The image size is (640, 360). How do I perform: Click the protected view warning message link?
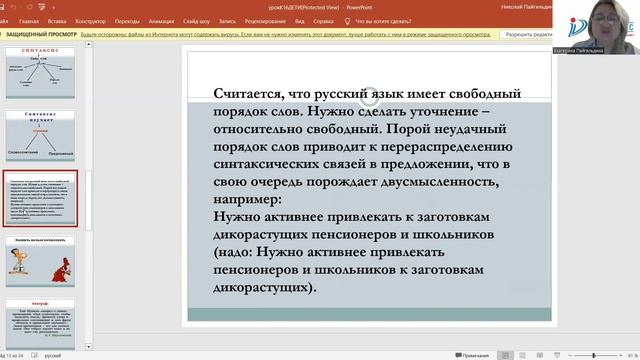286,35
